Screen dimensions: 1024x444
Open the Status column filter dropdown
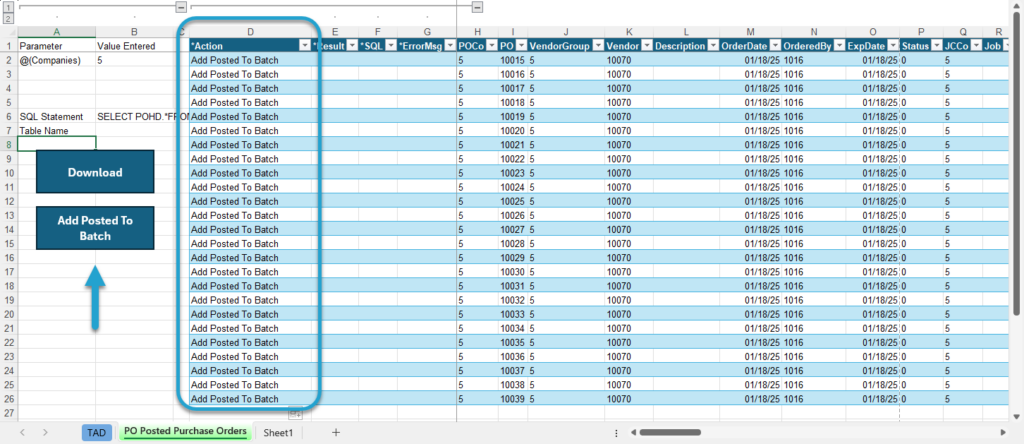(935, 46)
